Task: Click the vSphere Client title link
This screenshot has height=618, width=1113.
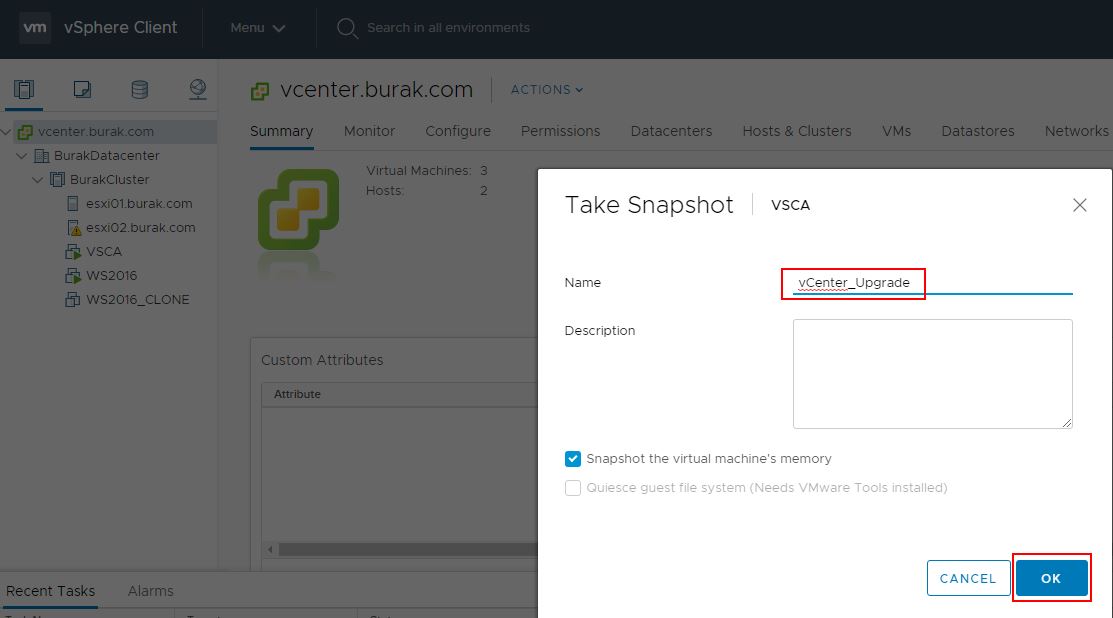Action: tap(121, 28)
